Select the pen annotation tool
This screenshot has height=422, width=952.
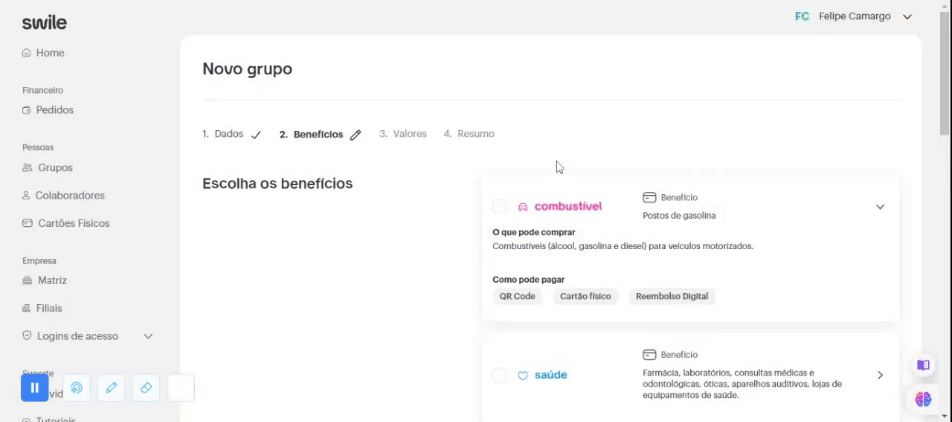tap(111, 387)
